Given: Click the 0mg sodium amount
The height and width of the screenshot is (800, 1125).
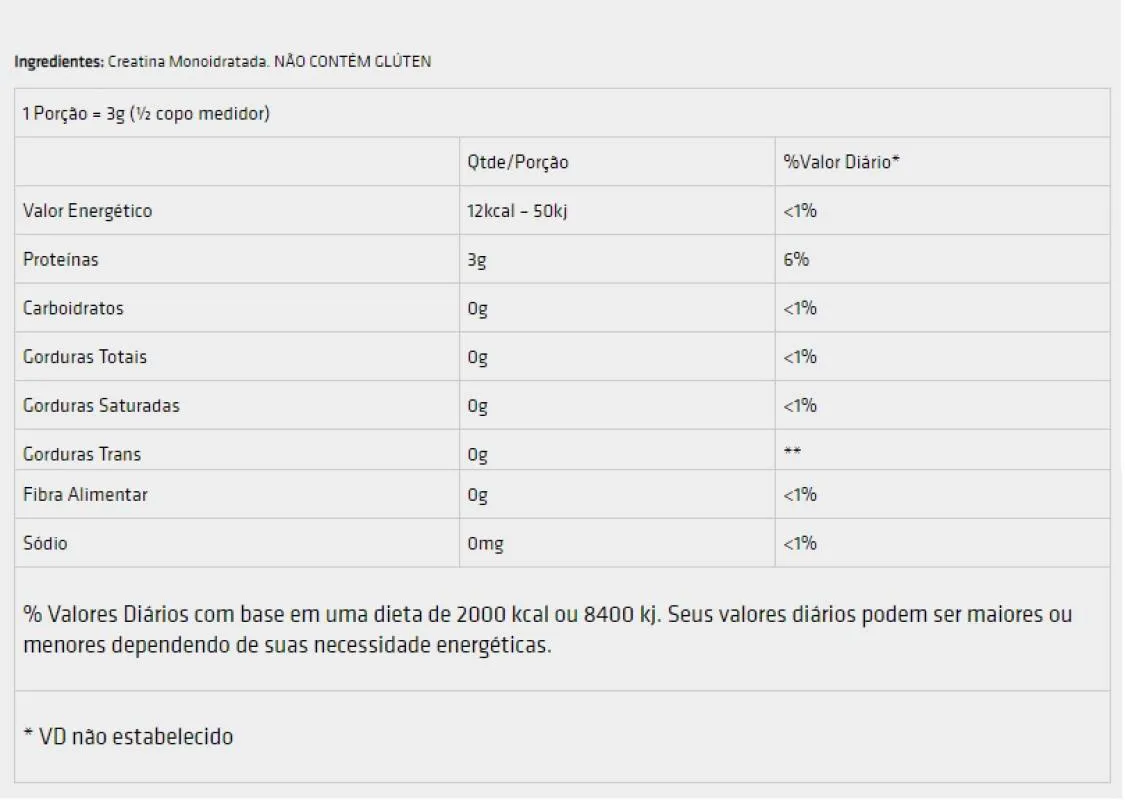Looking at the screenshot, I should [485, 545].
